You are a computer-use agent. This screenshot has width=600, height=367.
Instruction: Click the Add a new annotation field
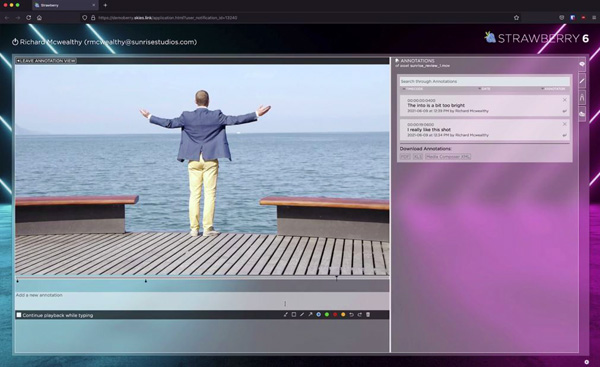(202, 301)
